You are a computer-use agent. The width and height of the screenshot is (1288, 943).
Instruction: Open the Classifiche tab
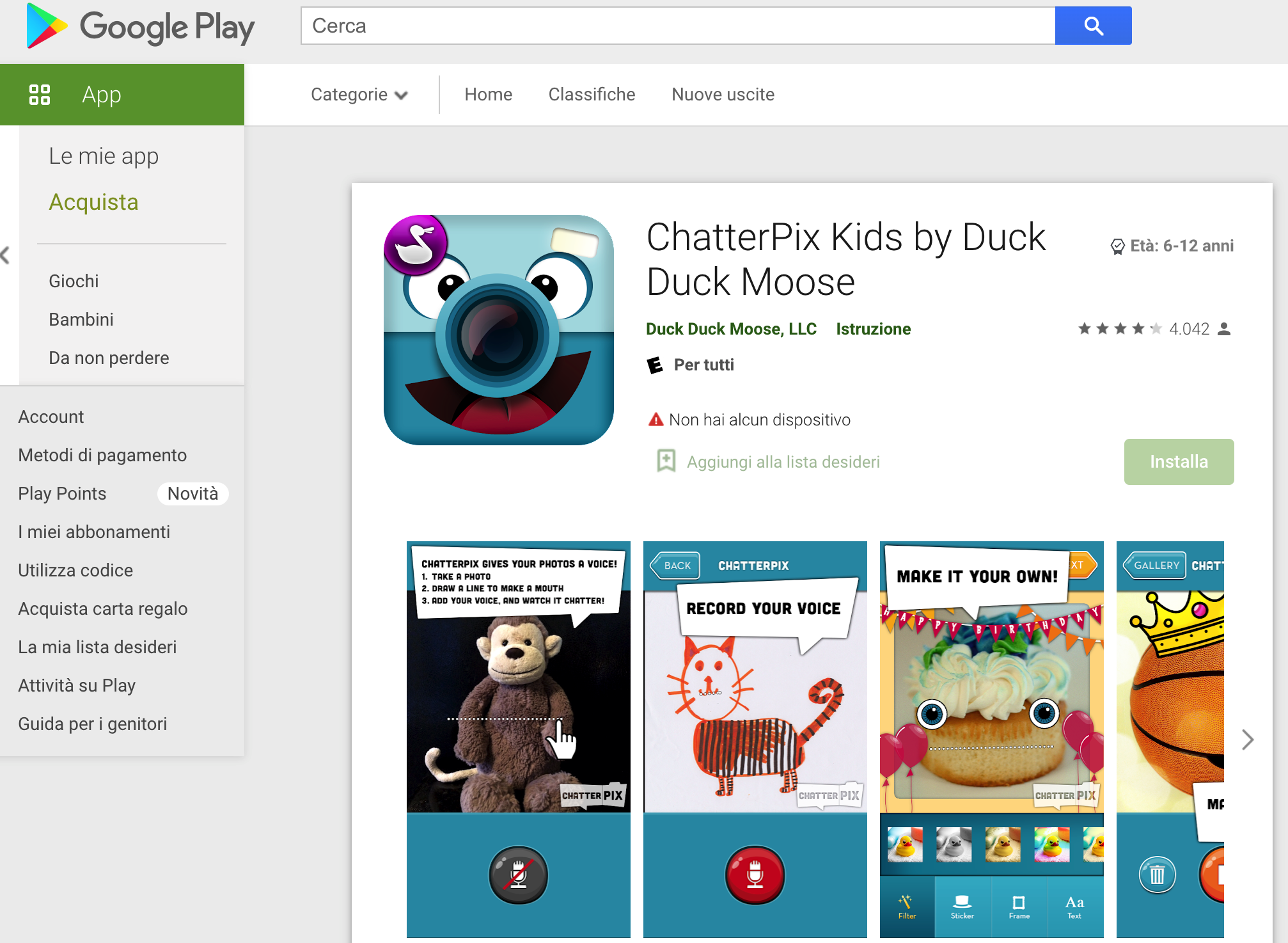[592, 95]
